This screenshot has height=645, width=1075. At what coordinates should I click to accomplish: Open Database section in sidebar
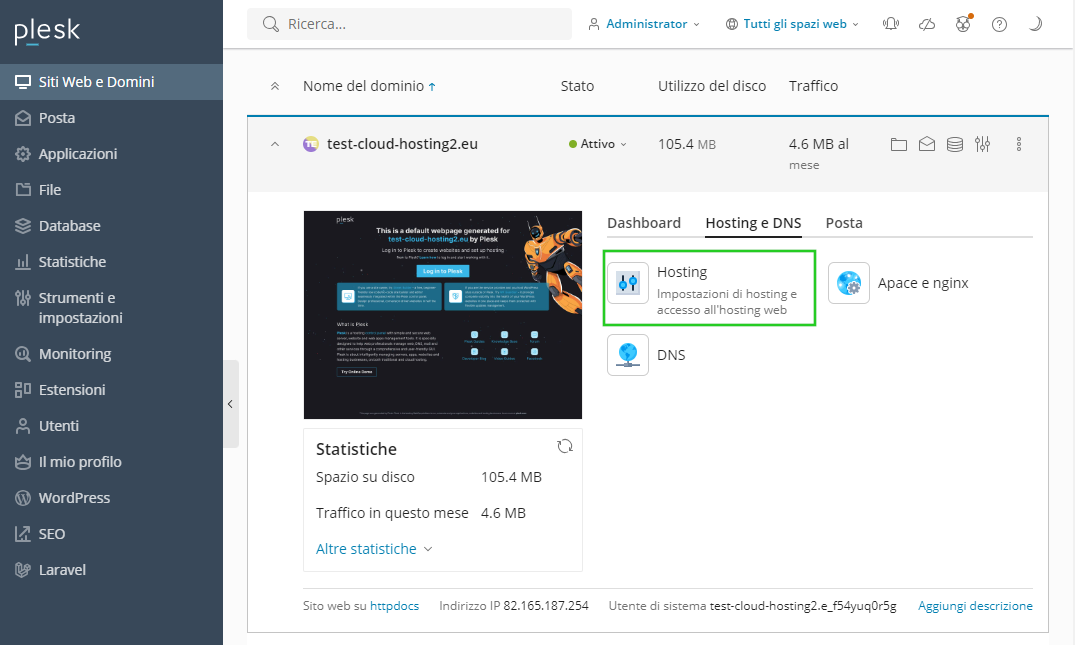pos(111,226)
